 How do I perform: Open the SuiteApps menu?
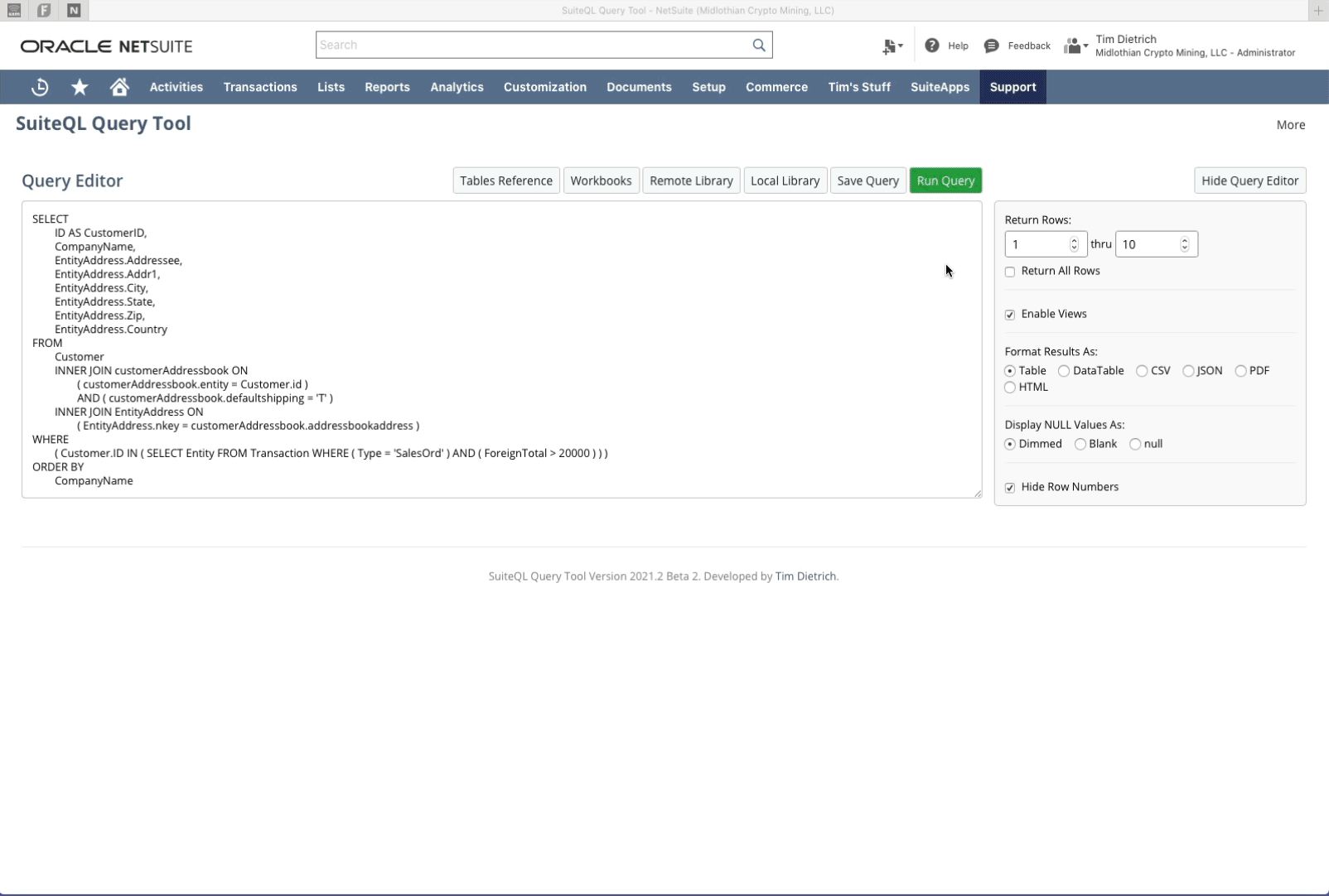click(940, 87)
